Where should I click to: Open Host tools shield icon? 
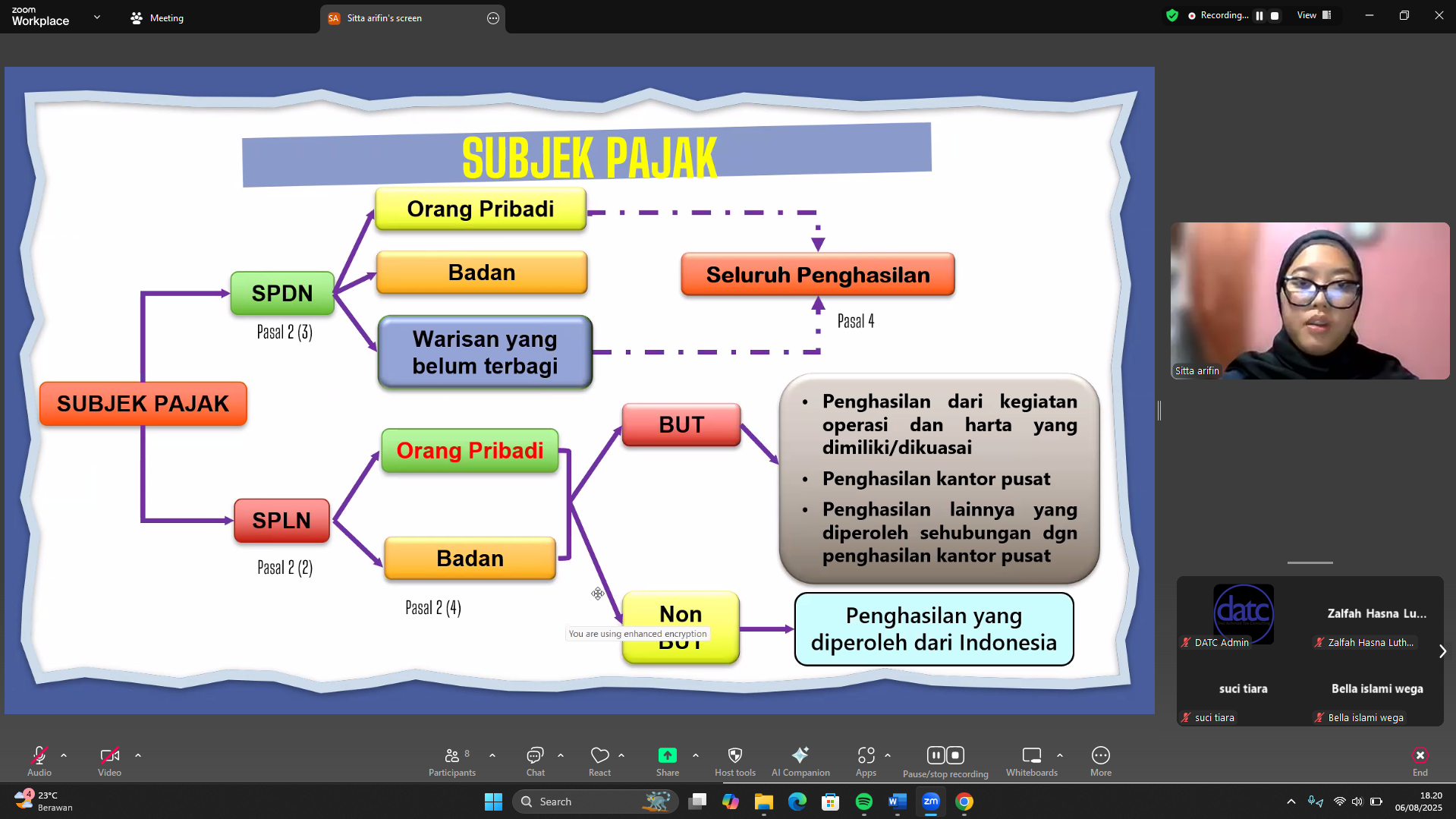click(x=734, y=761)
